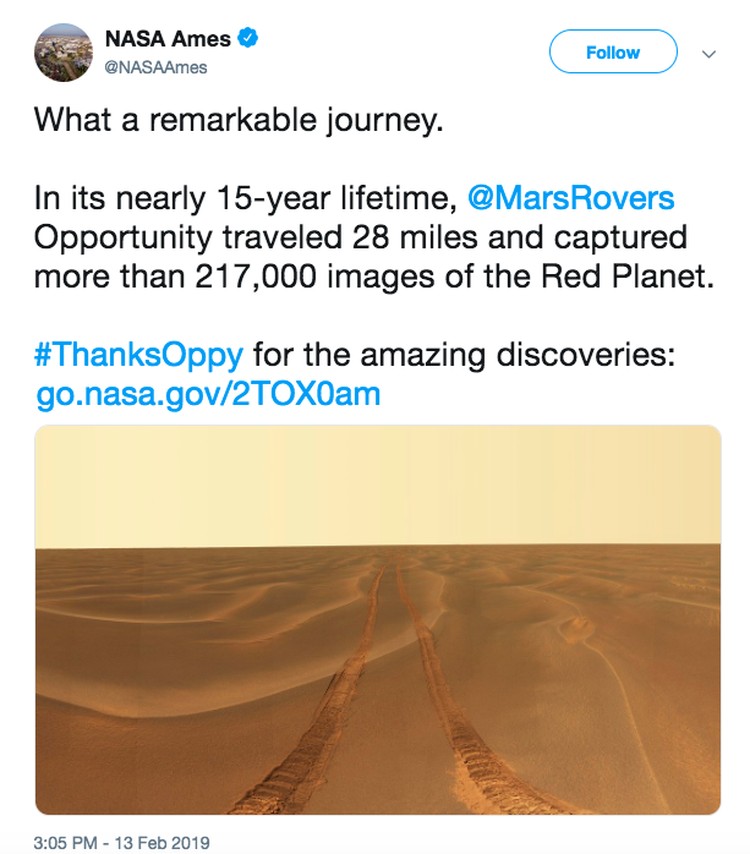Click the 3:05 PM tweet time

(x=65, y=842)
